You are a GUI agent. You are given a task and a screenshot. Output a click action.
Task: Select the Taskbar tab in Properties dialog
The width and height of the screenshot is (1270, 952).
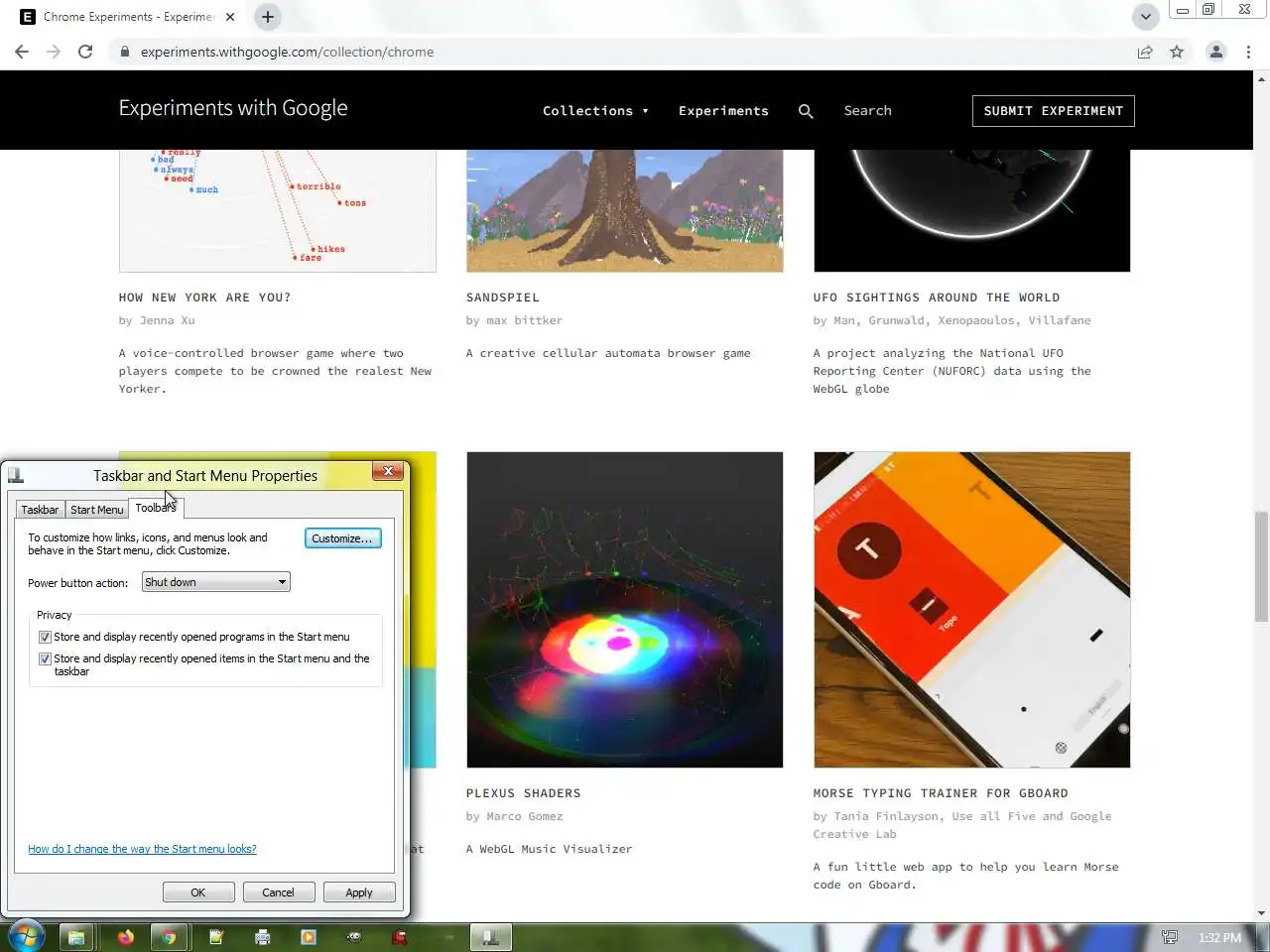[x=40, y=510]
